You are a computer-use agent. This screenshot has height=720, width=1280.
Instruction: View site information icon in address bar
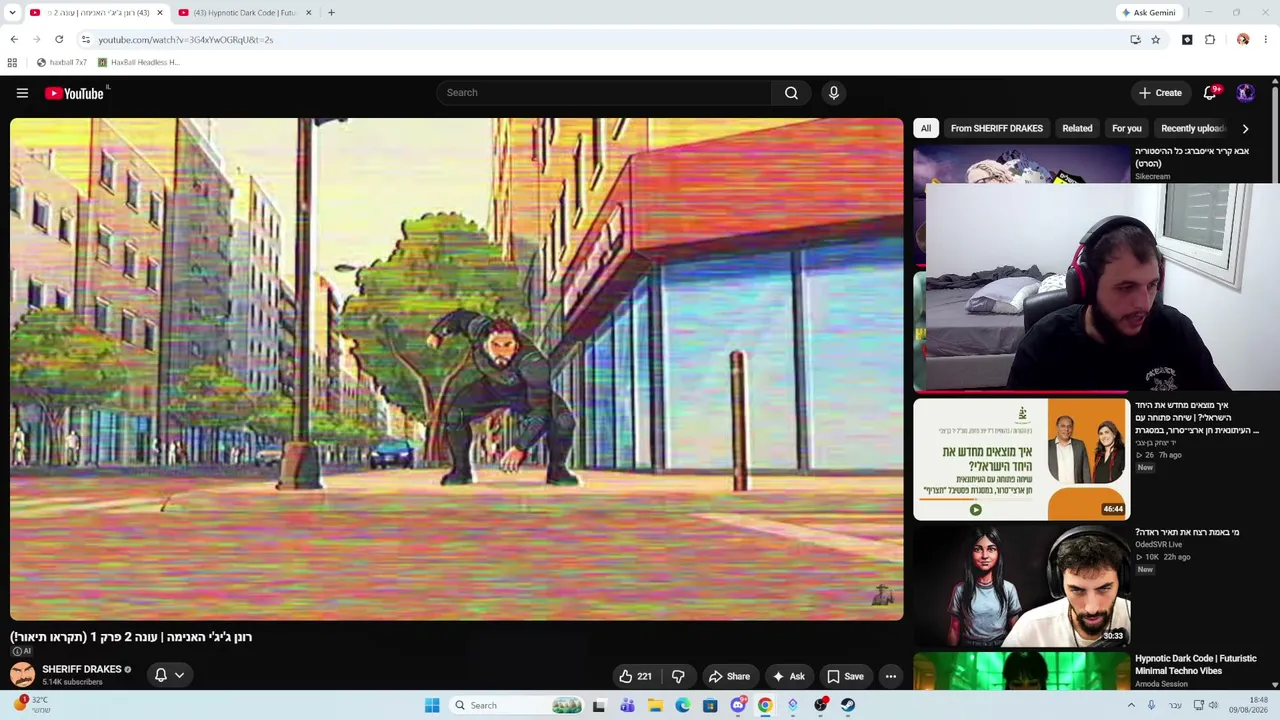(86, 40)
